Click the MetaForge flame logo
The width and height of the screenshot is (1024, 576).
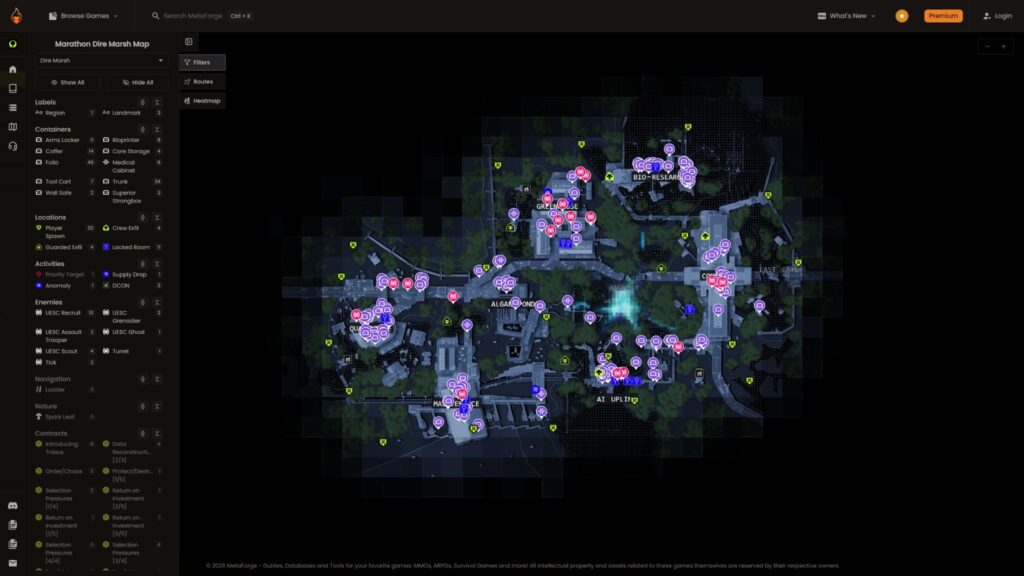(16, 16)
